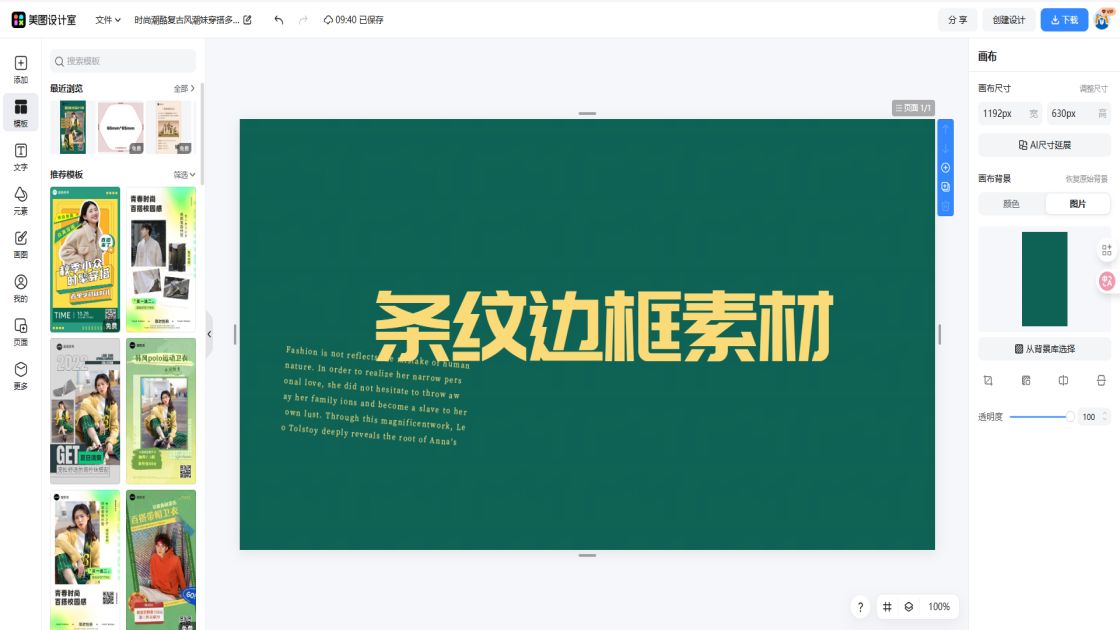Open the 元素 (Elements) panel
The width and height of the screenshot is (1120, 630).
click(x=21, y=200)
